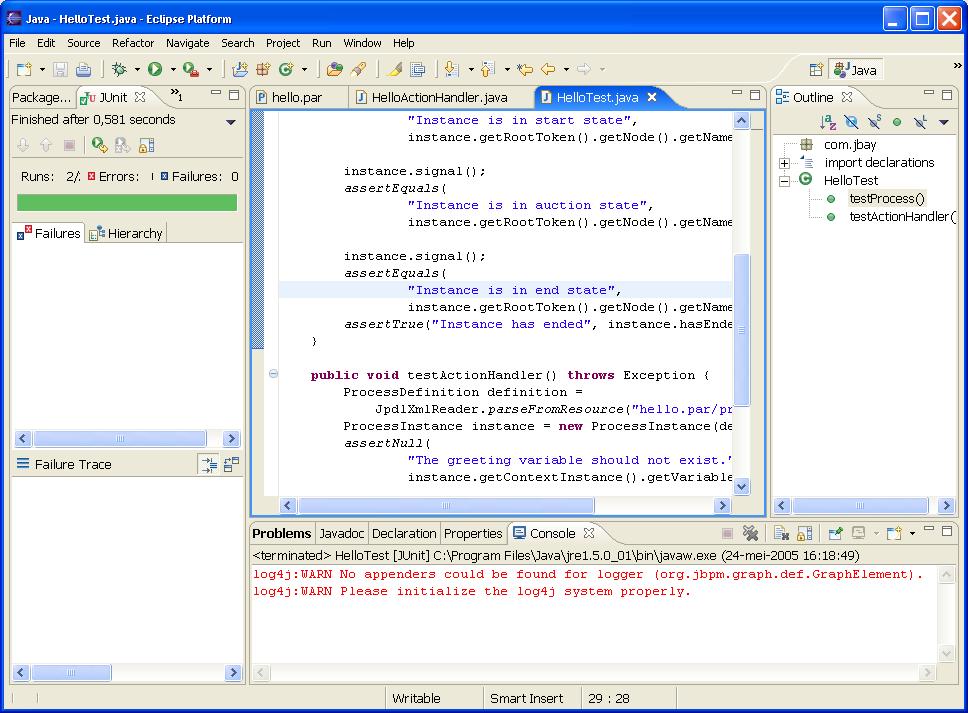The width and height of the screenshot is (968, 713).
Task: Click the Previous Annotation toolbar icon
Action: (488, 69)
